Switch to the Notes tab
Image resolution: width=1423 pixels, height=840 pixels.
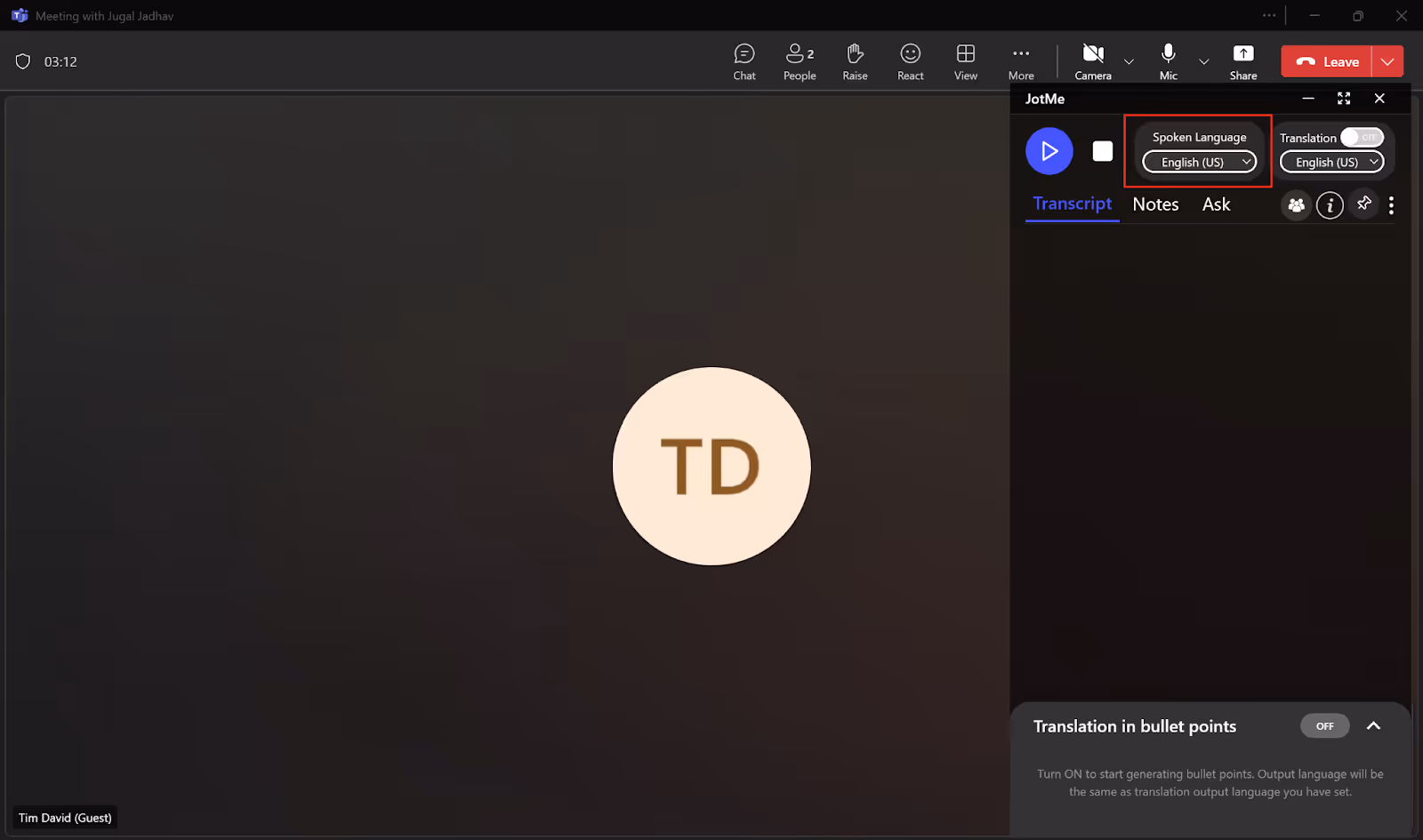tap(1155, 204)
